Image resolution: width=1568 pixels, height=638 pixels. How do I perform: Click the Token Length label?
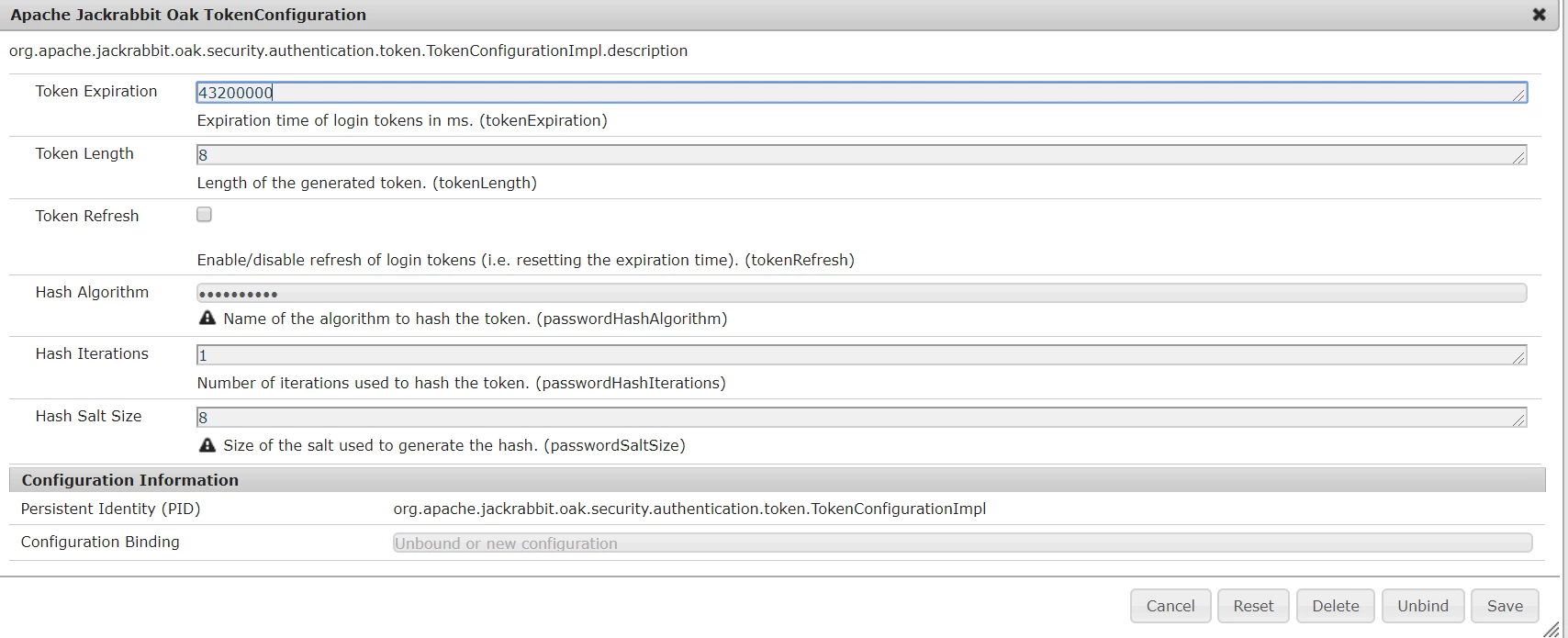coord(84,153)
